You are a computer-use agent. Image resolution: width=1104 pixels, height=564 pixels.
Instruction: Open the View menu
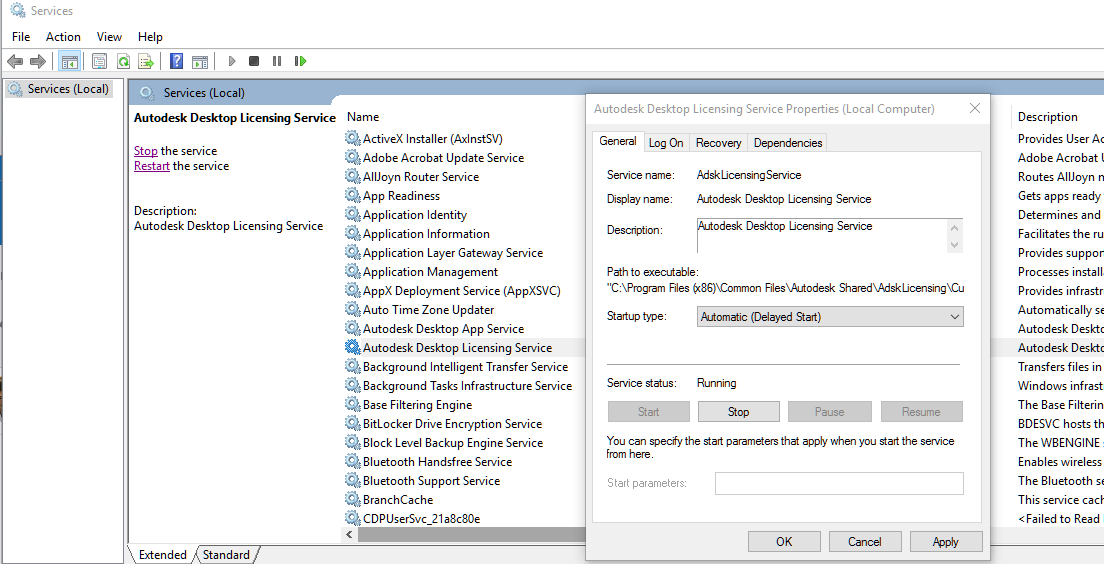[x=109, y=37]
